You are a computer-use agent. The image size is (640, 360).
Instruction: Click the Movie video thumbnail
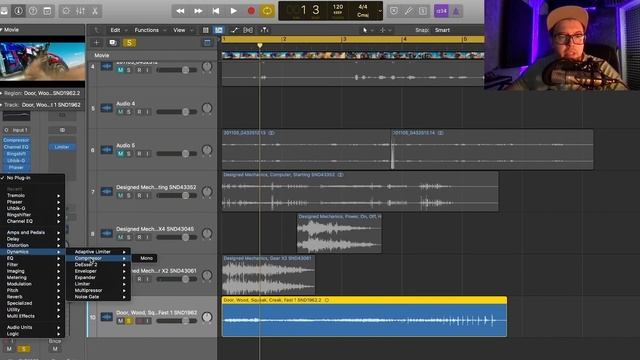point(42,61)
